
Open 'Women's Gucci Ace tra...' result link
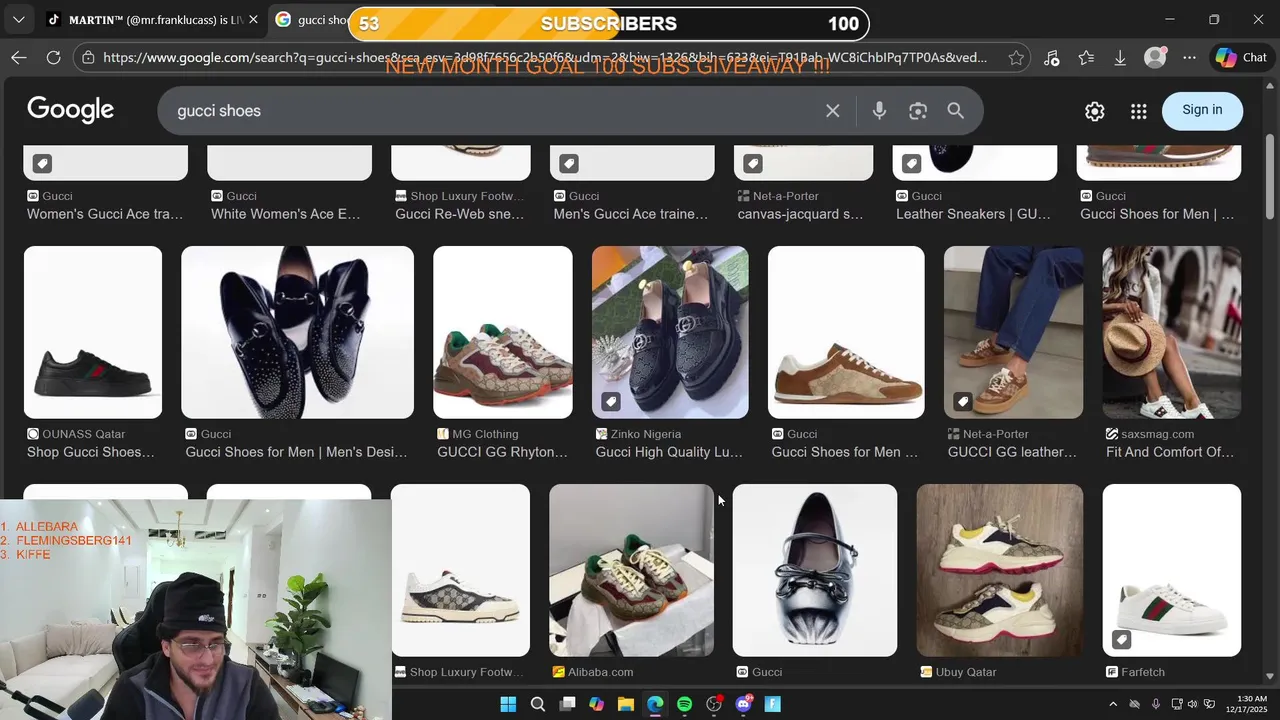click(x=105, y=214)
